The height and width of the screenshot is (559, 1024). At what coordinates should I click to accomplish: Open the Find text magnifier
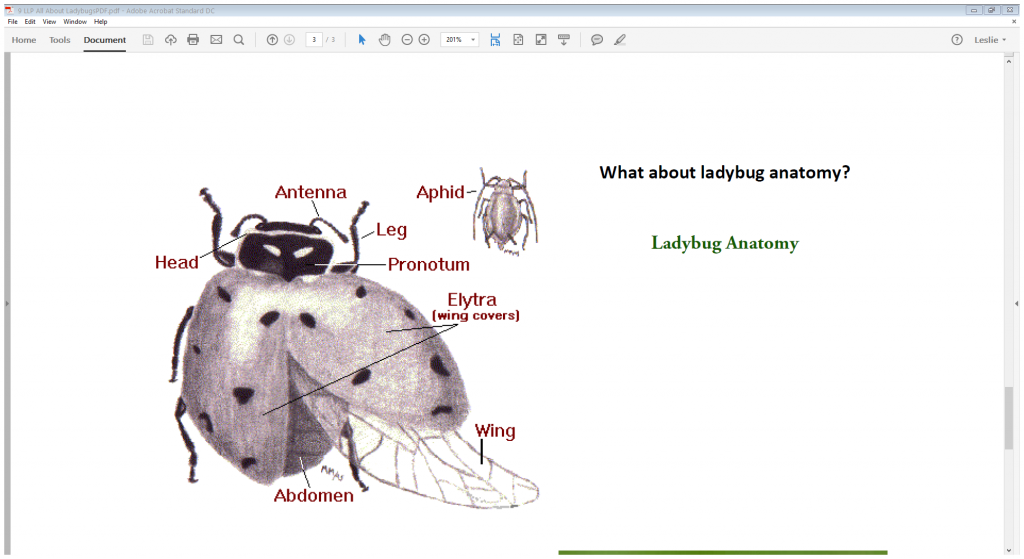[238, 40]
